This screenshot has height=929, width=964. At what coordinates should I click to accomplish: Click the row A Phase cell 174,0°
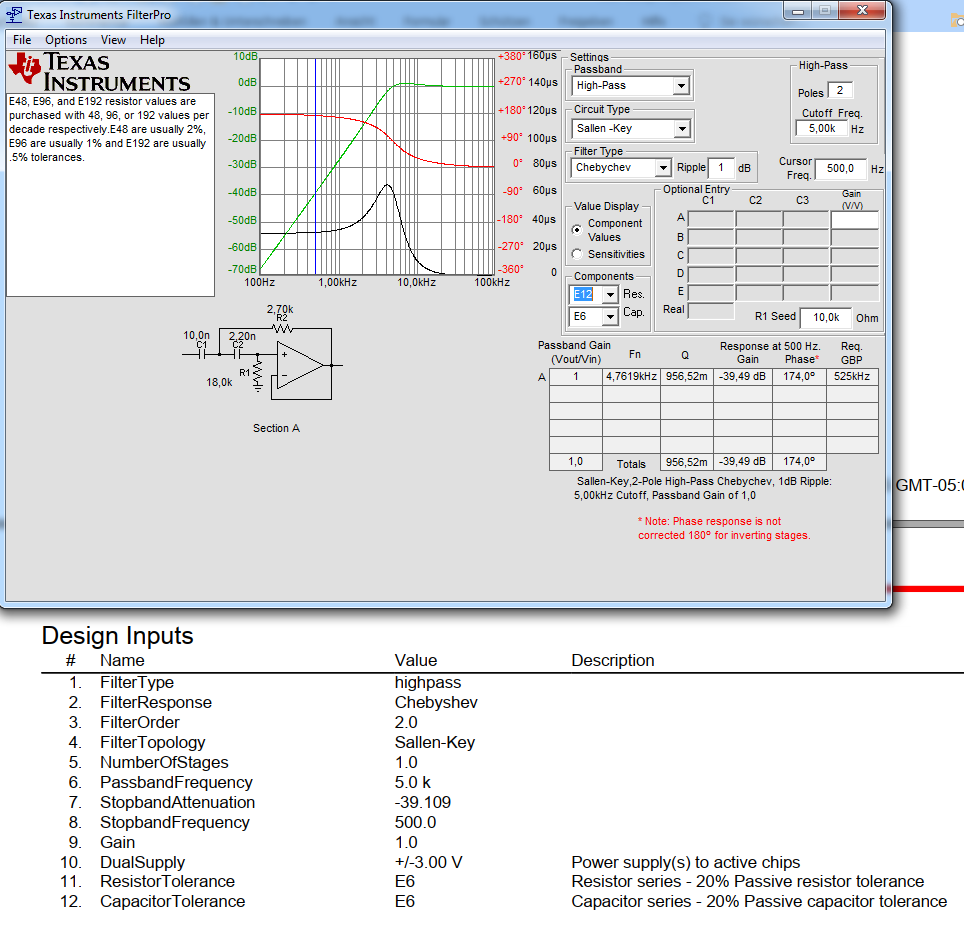point(799,376)
